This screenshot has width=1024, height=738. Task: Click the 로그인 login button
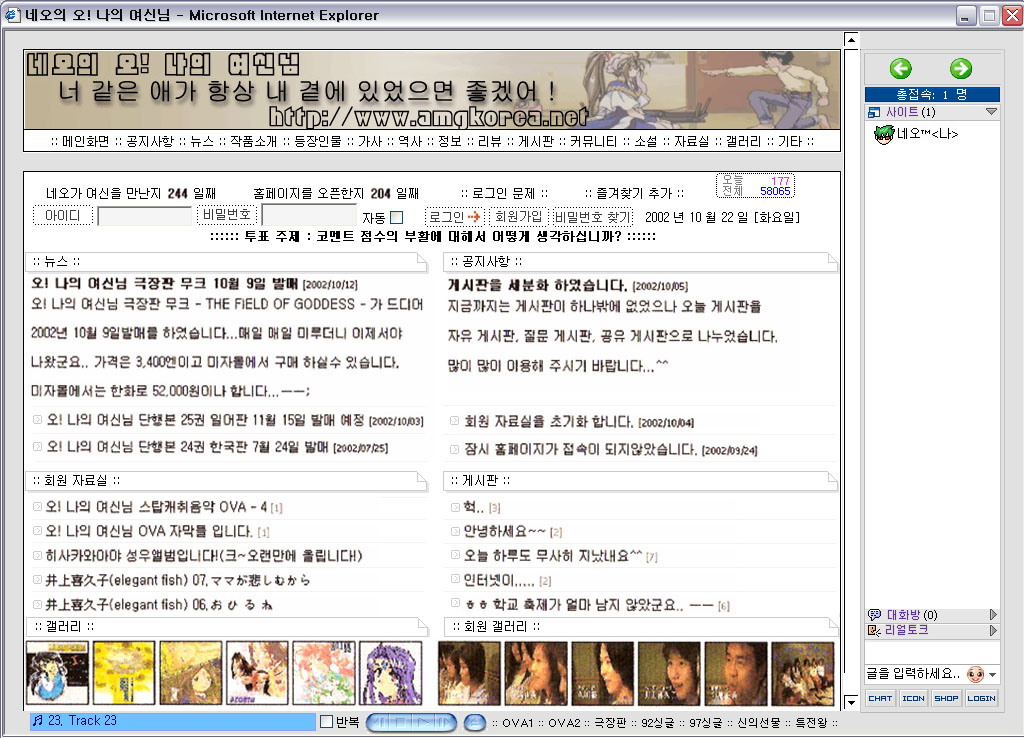pos(454,217)
